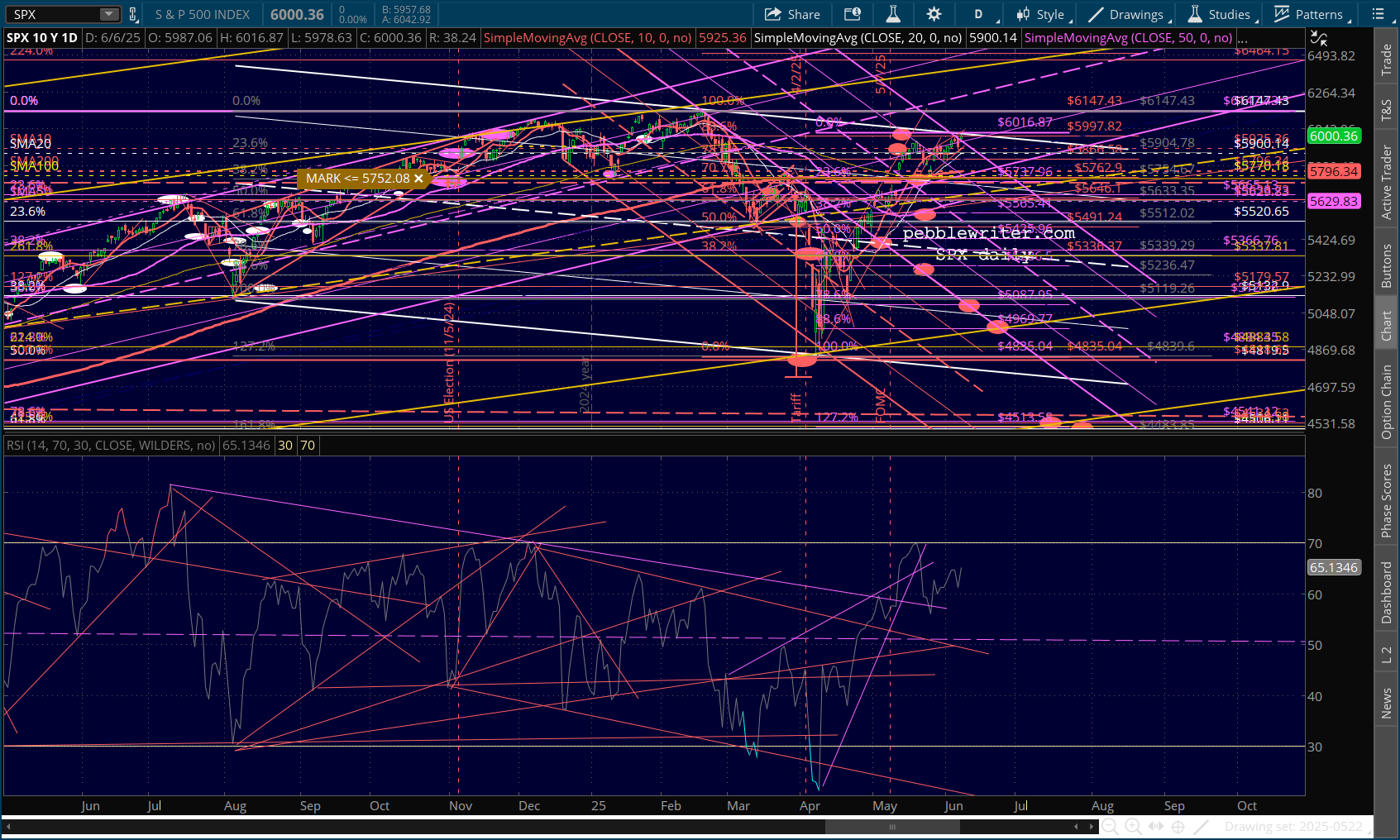Select the crosshair cursor icon

1178,826
